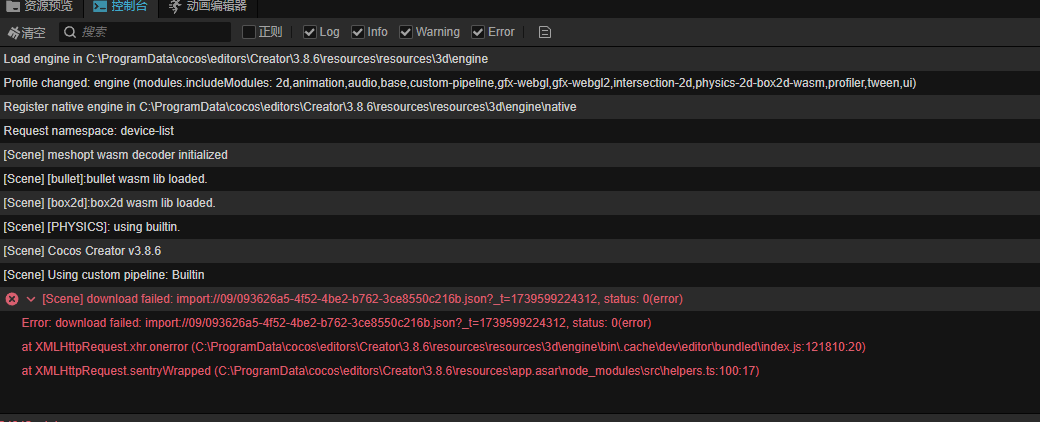Click the clear console broom icon
Image resolution: width=1040 pixels, height=422 pixels.
13,33
